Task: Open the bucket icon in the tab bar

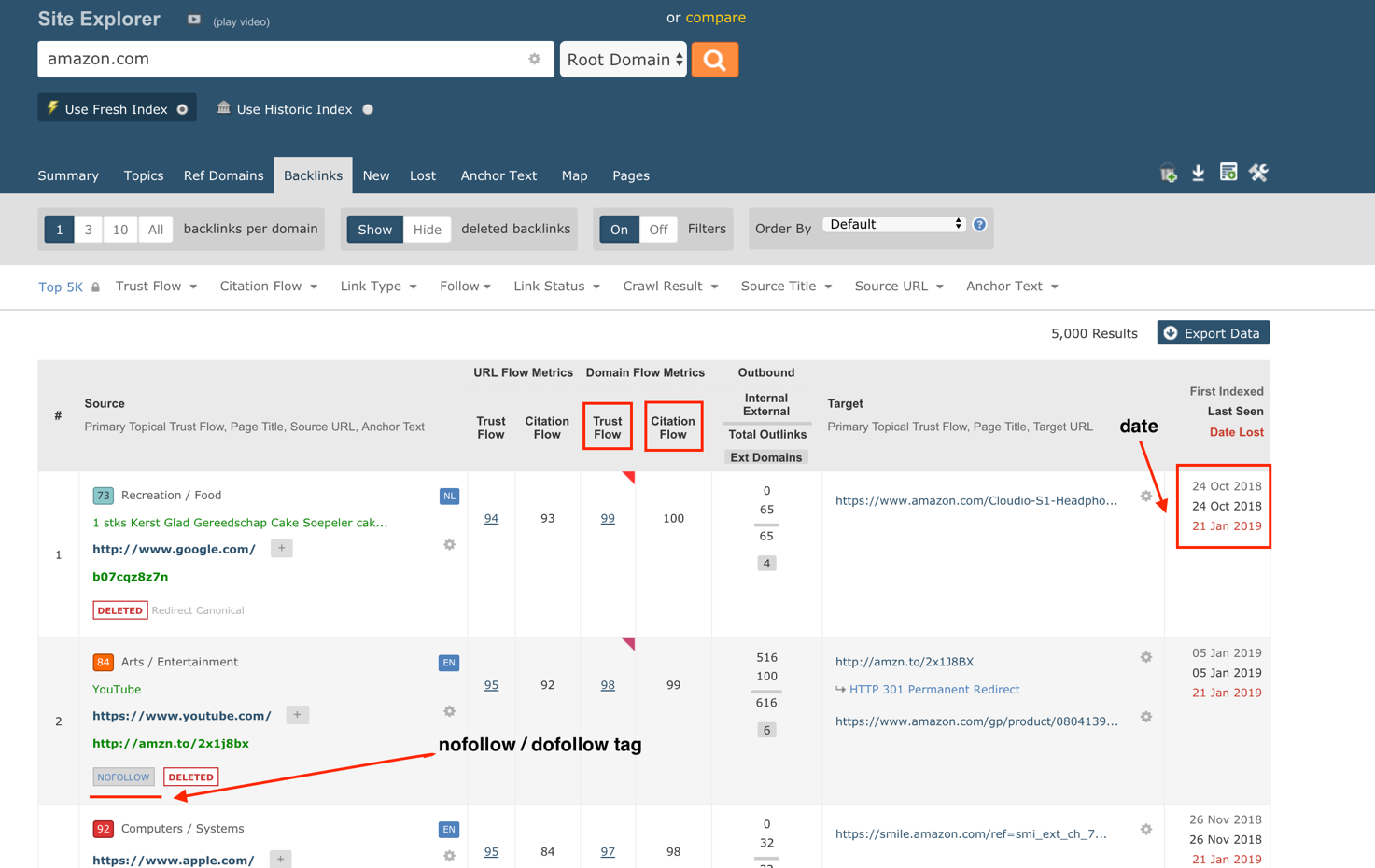Action: (x=1169, y=174)
